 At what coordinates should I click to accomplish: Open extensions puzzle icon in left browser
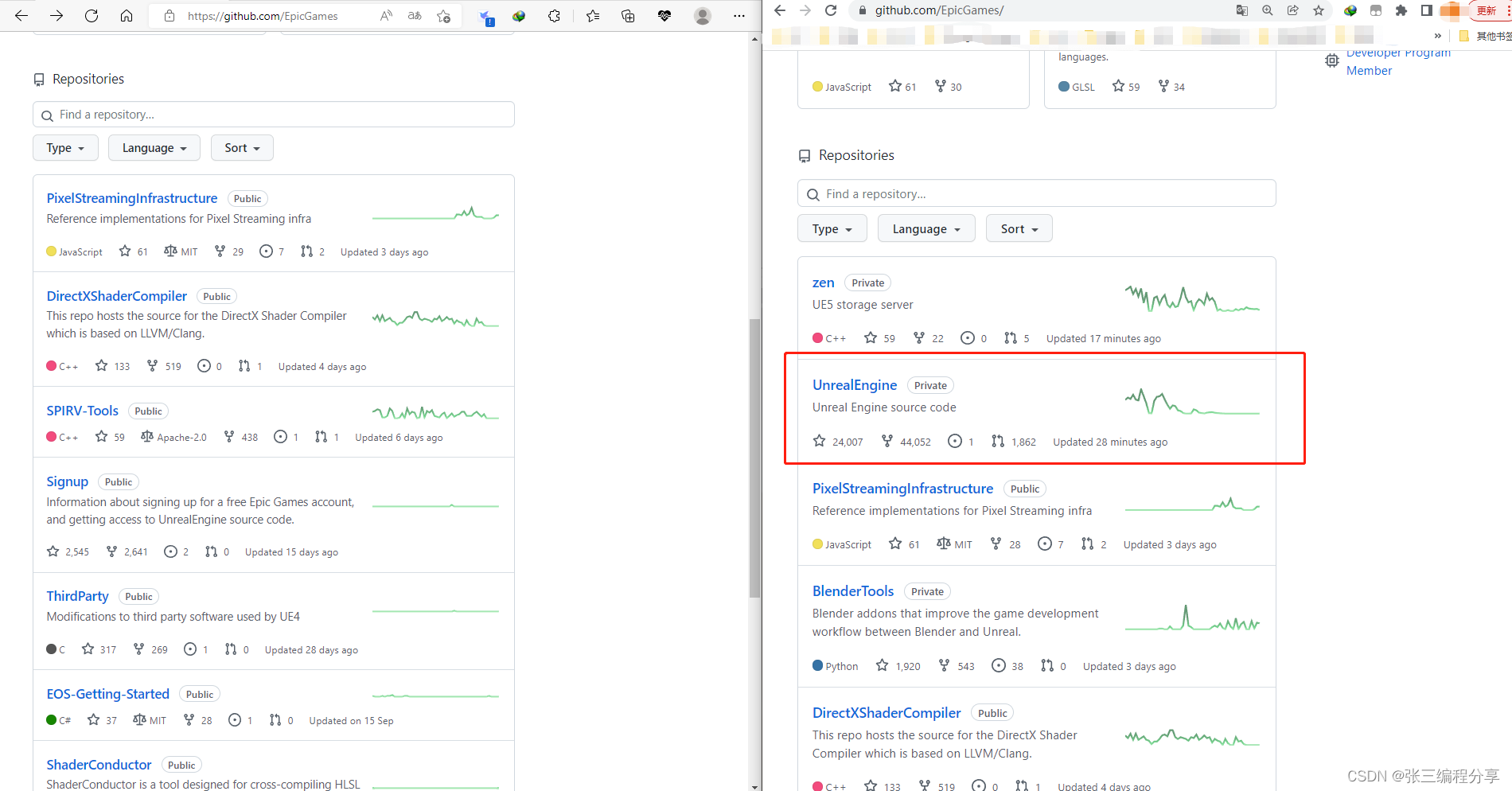pos(555,16)
